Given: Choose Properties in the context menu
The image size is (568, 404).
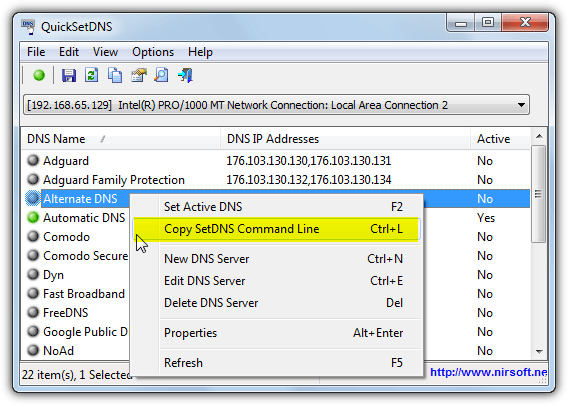Looking at the screenshot, I should 276,333.
